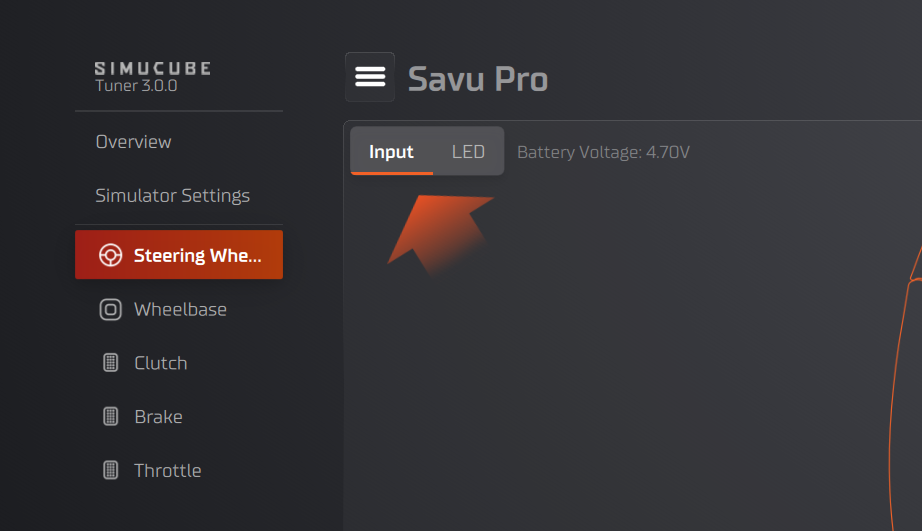Click the Throttle pedal icon
Image resolution: width=922 pixels, height=531 pixels.
[x=110, y=470]
